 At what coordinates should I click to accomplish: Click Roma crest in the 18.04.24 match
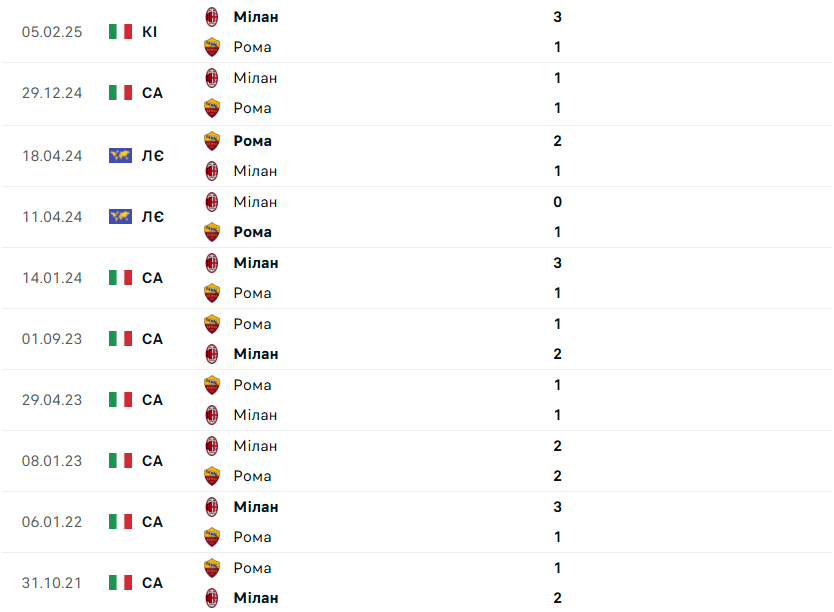212,141
